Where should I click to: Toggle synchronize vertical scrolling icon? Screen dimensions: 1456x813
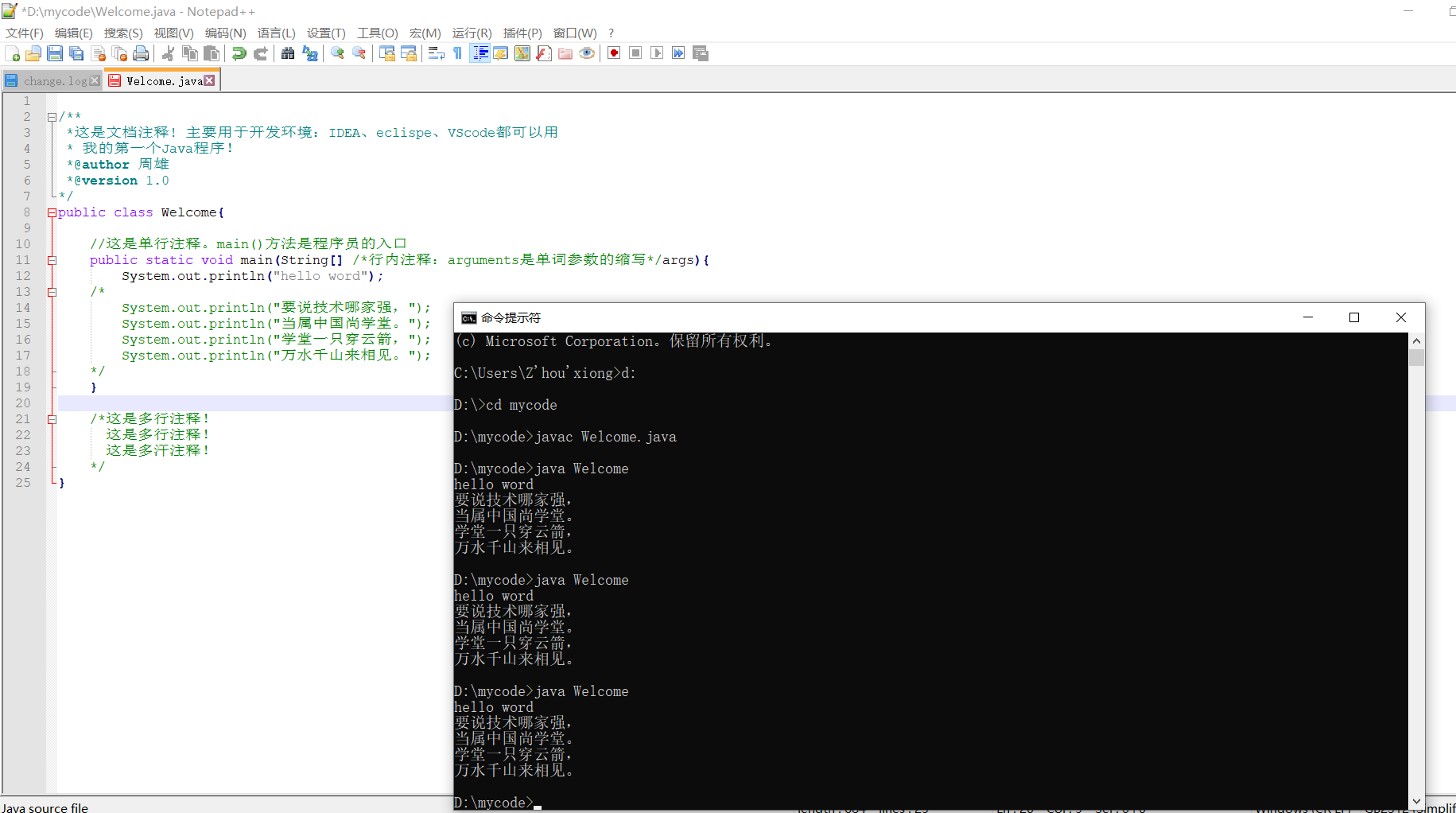coord(387,53)
